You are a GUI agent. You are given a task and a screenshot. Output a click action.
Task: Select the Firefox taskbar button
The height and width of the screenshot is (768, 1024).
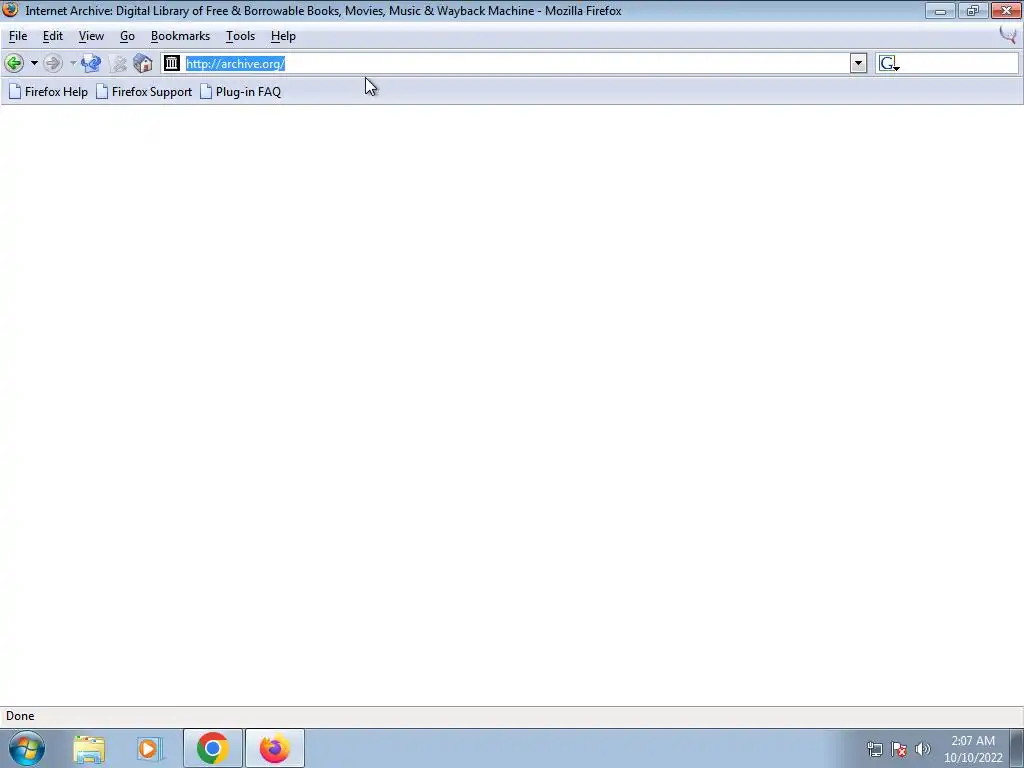[x=275, y=748]
